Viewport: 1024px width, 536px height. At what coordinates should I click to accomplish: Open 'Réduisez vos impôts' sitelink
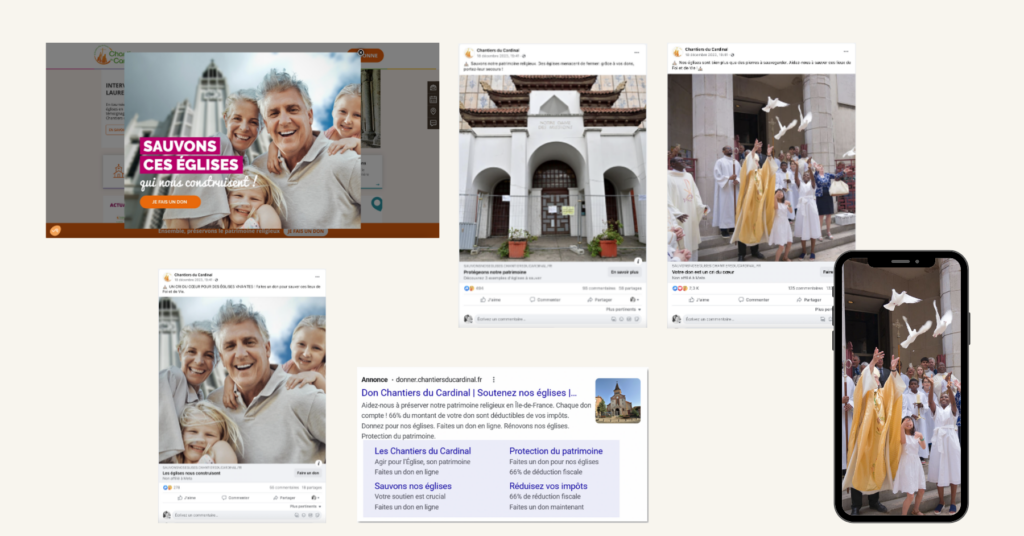548,486
